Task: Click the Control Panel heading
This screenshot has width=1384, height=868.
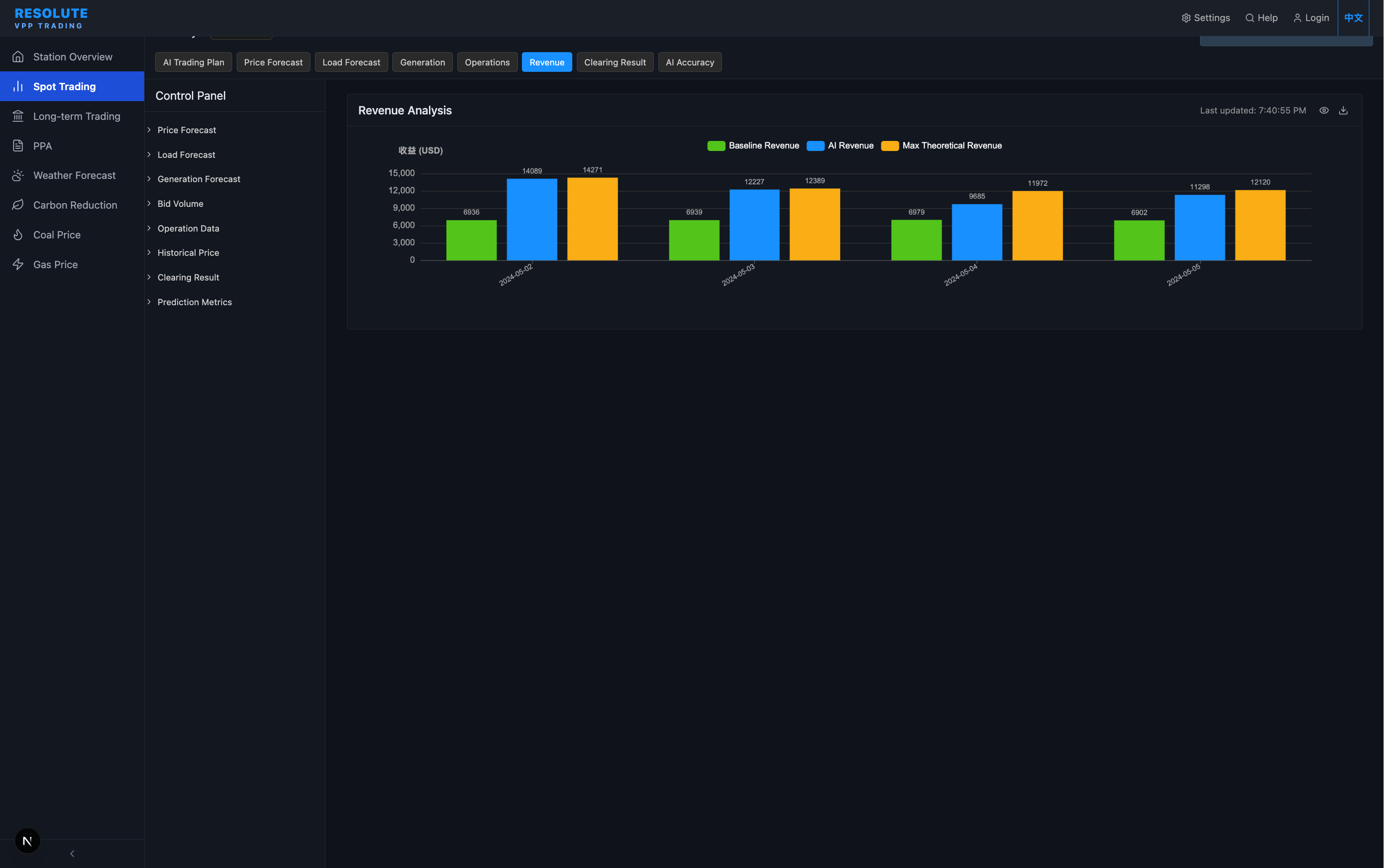Action: 190,96
